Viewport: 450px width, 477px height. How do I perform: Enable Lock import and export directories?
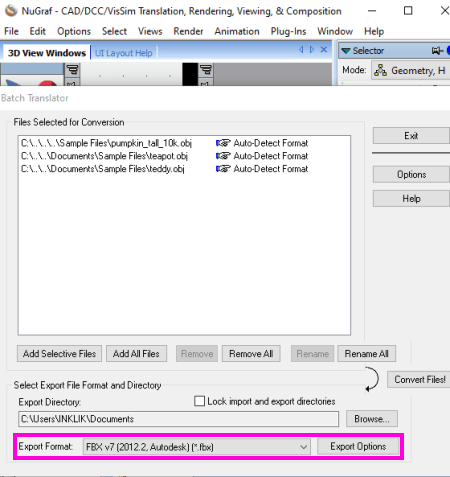point(199,401)
